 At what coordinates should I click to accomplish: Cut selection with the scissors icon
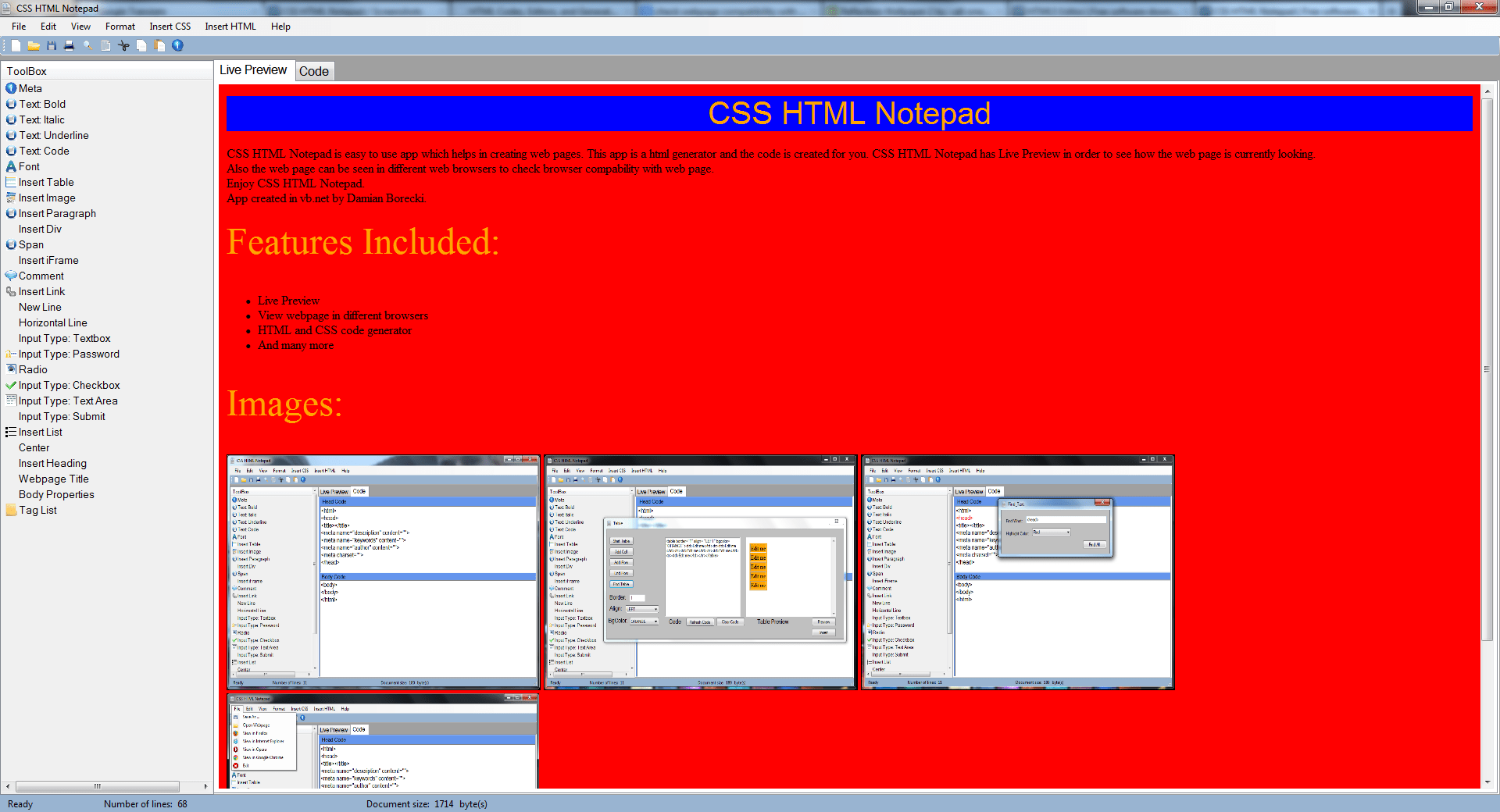(x=123, y=45)
